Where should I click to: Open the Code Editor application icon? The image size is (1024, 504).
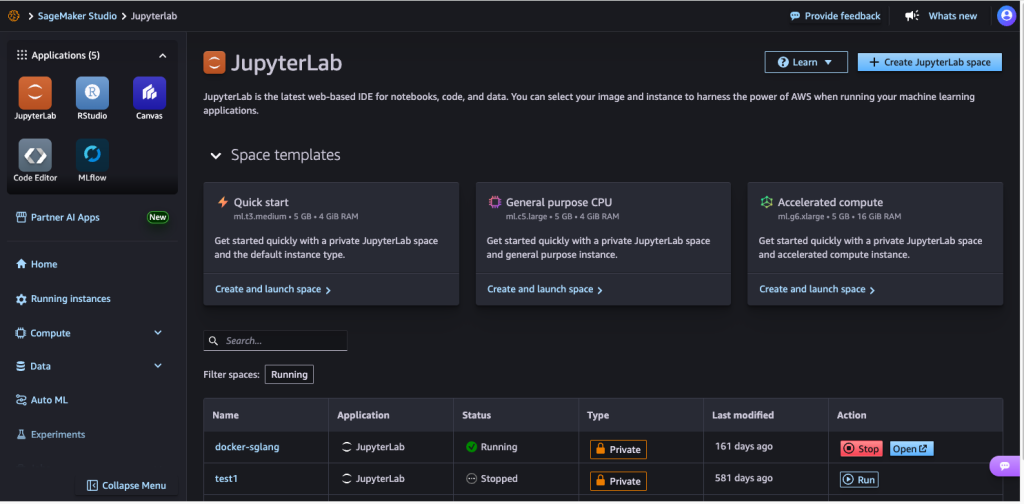tap(35, 156)
